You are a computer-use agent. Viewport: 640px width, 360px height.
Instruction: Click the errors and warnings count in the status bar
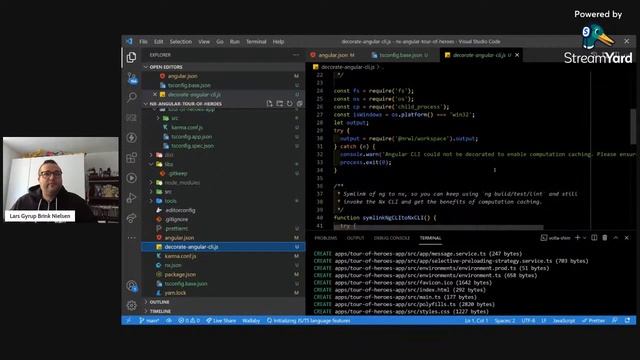(189, 321)
